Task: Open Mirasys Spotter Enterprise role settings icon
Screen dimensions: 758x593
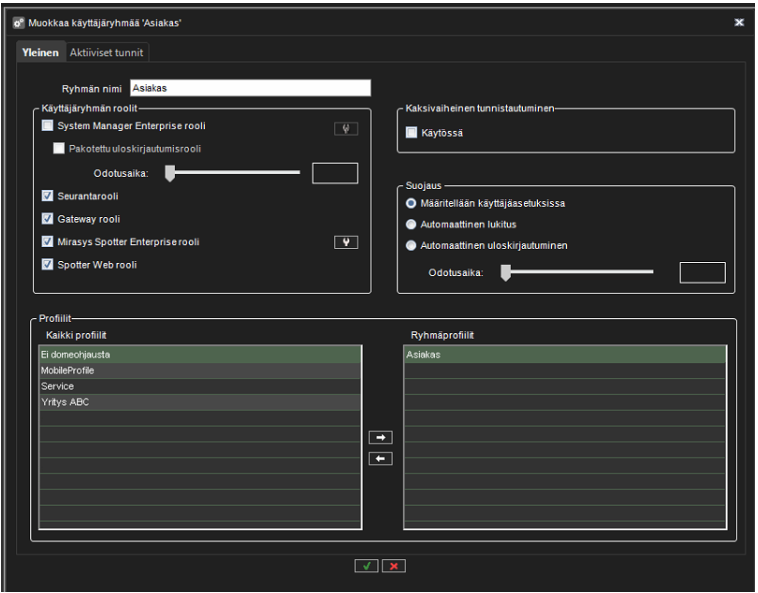Action: 345,242
